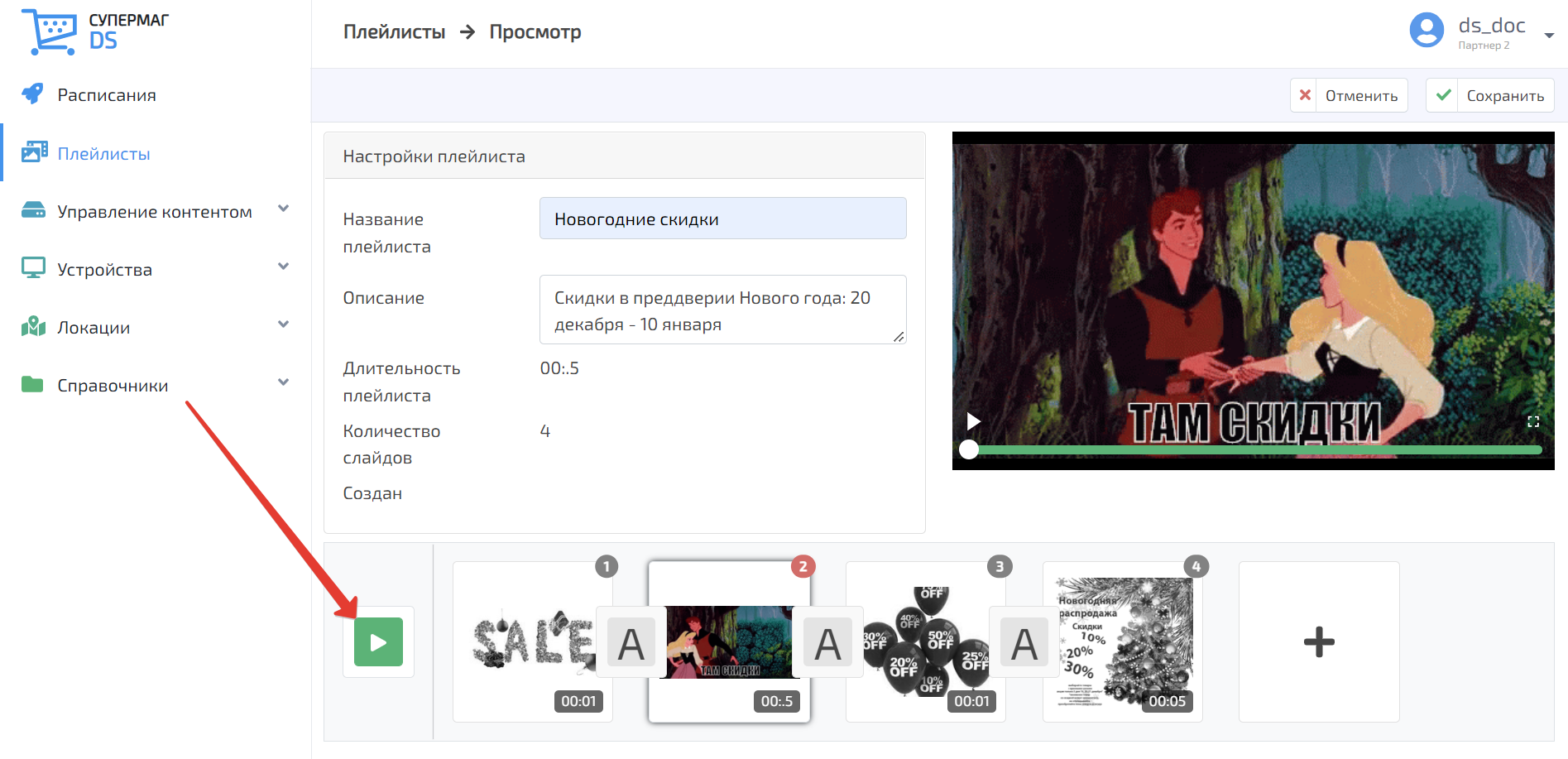Add a new slide with plus button

pyautogui.click(x=1319, y=641)
